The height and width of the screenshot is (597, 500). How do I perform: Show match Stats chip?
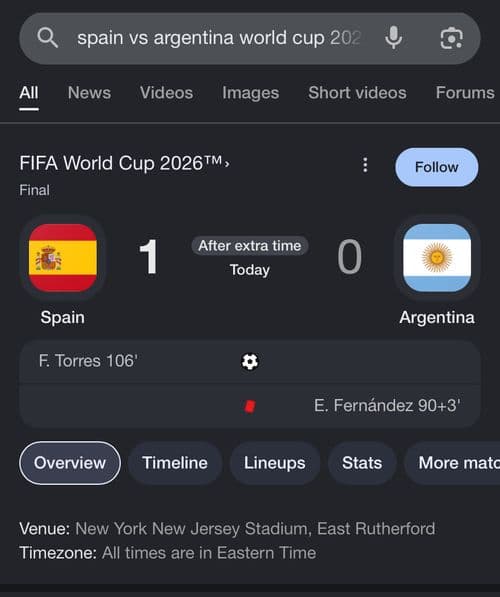[x=362, y=463]
